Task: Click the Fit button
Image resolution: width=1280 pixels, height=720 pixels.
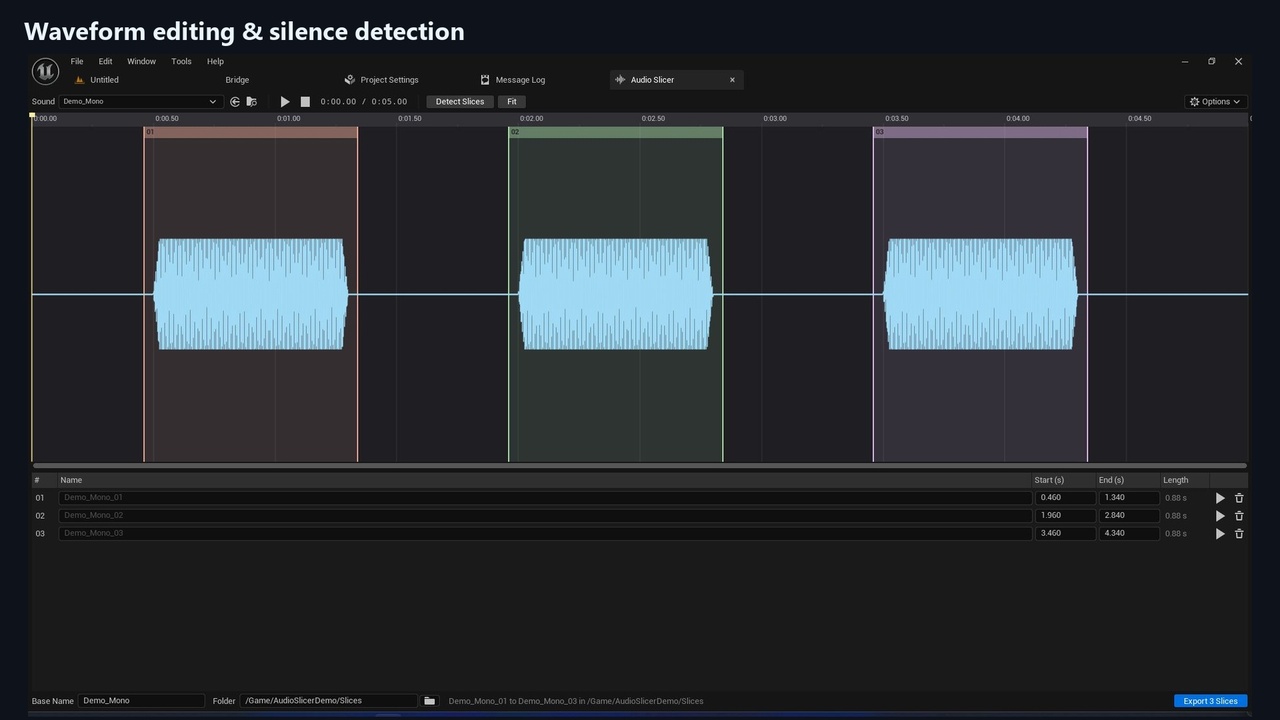Action: click(x=512, y=101)
